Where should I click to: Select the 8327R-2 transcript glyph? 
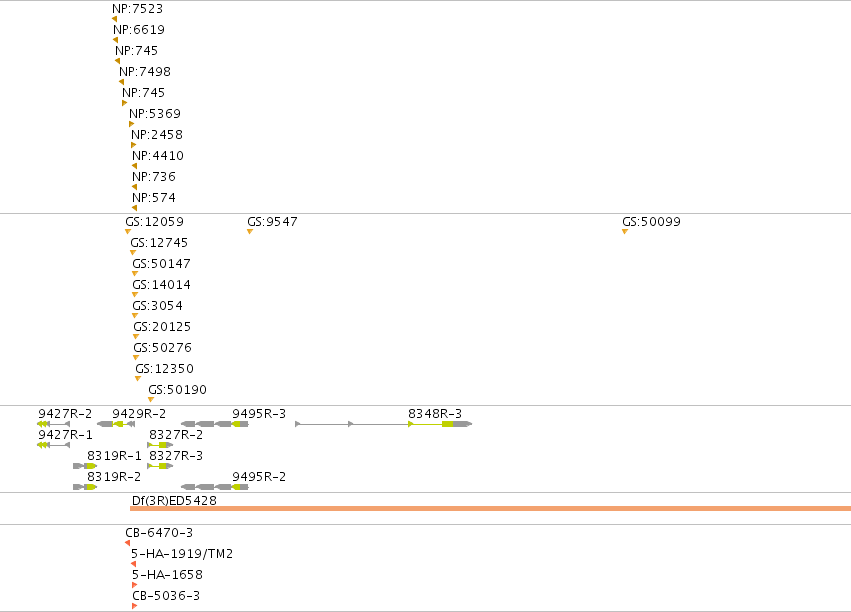coord(160,445)
